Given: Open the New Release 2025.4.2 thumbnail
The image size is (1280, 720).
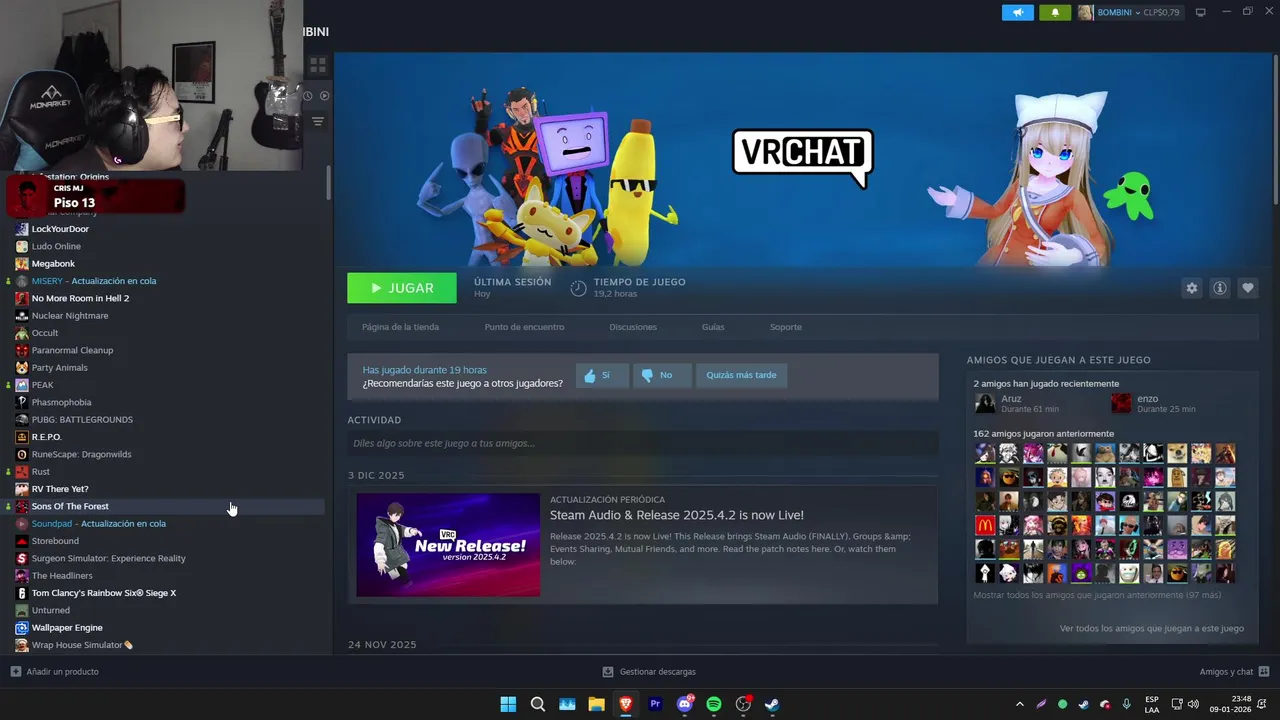Looking at the screenshot, I should (448, 545).
